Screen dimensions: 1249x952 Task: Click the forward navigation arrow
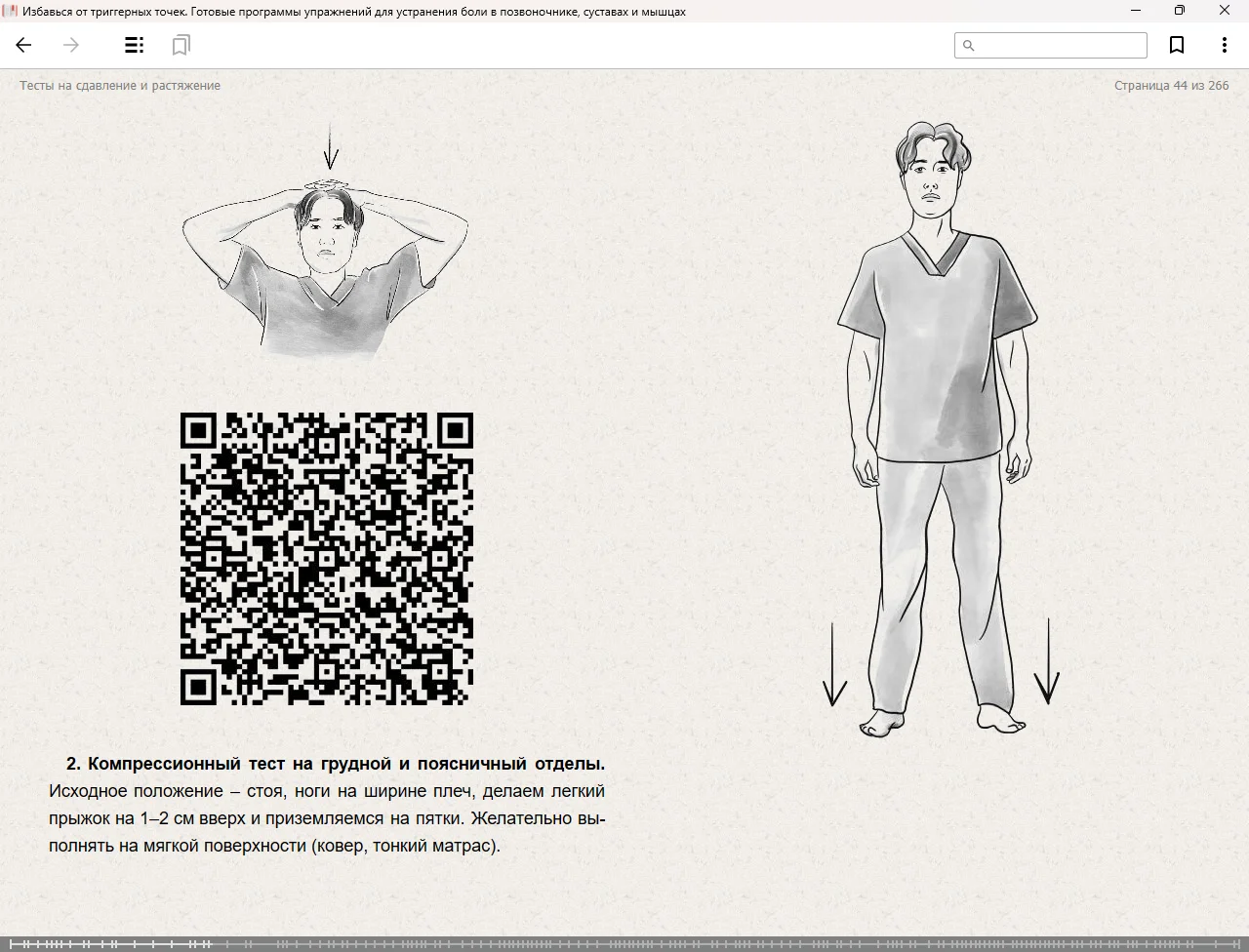point(71,45)
